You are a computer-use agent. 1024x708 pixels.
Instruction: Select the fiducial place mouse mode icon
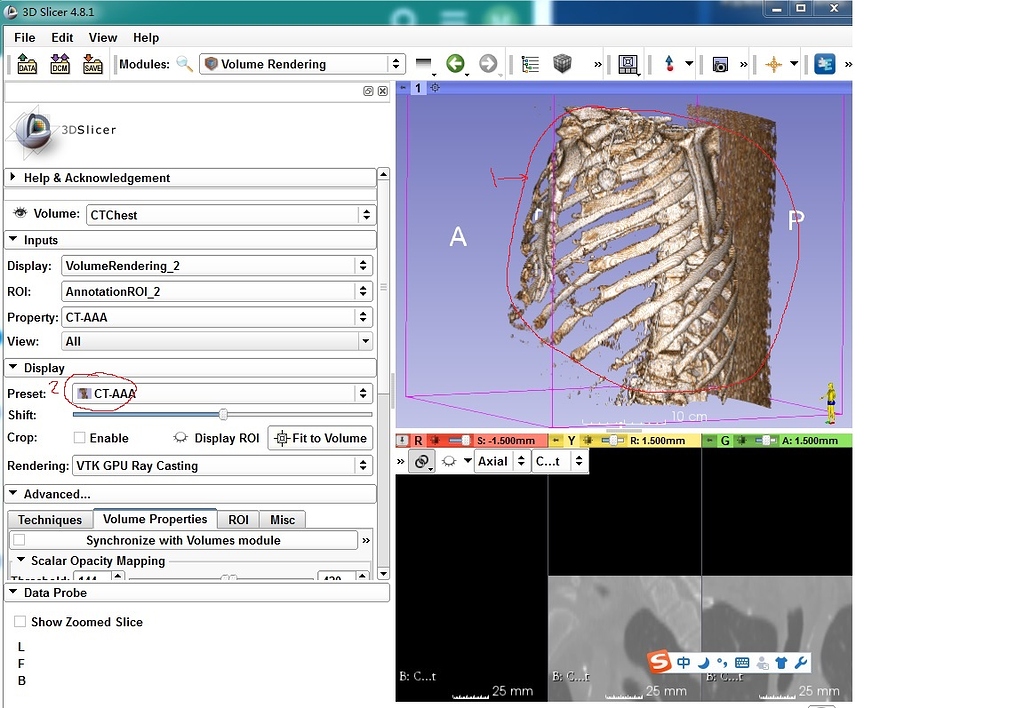[x=669, y=64]
